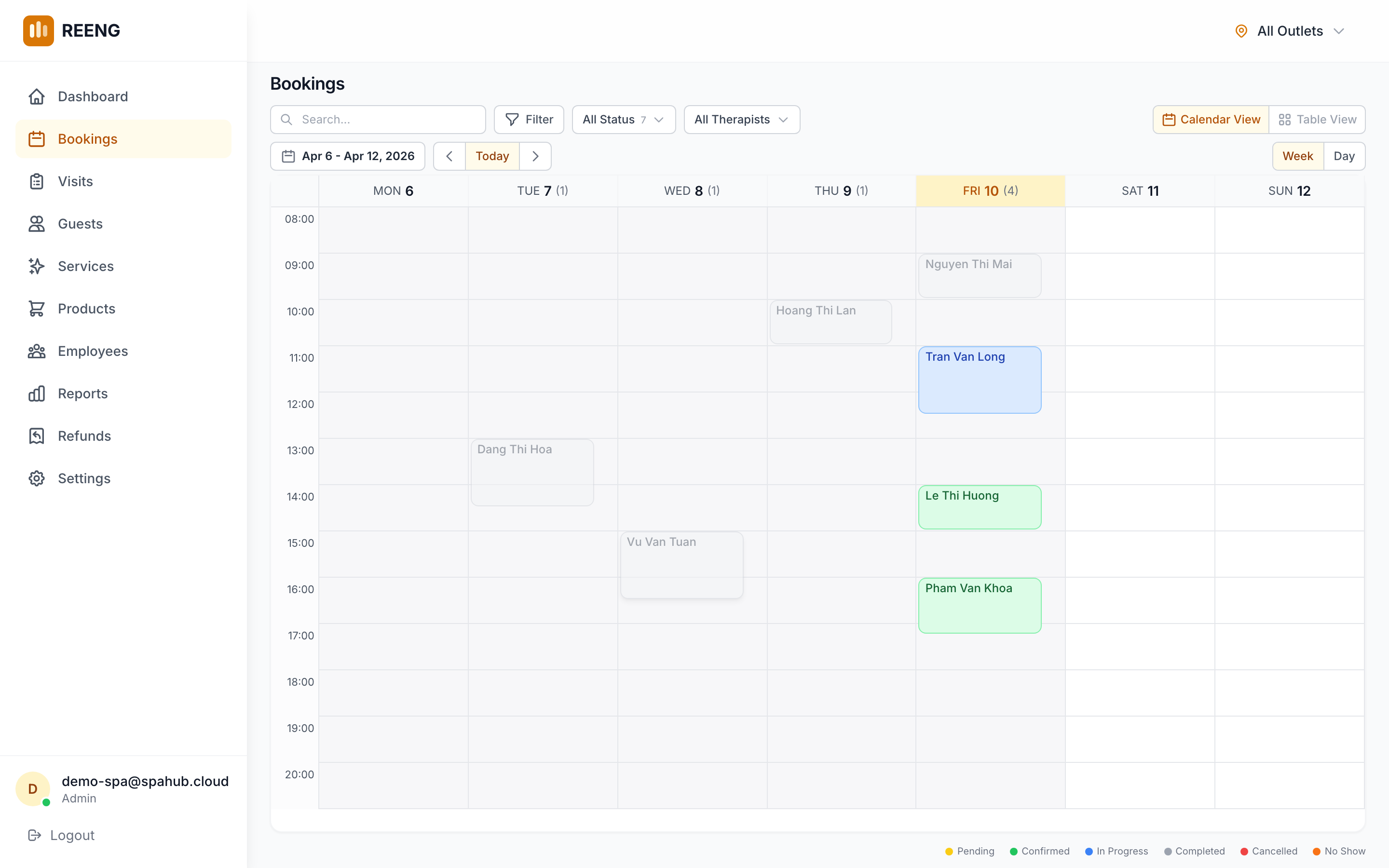Open the date range picker calendar icon
This screenshot has height=868, width=1389.
[289, 156]
